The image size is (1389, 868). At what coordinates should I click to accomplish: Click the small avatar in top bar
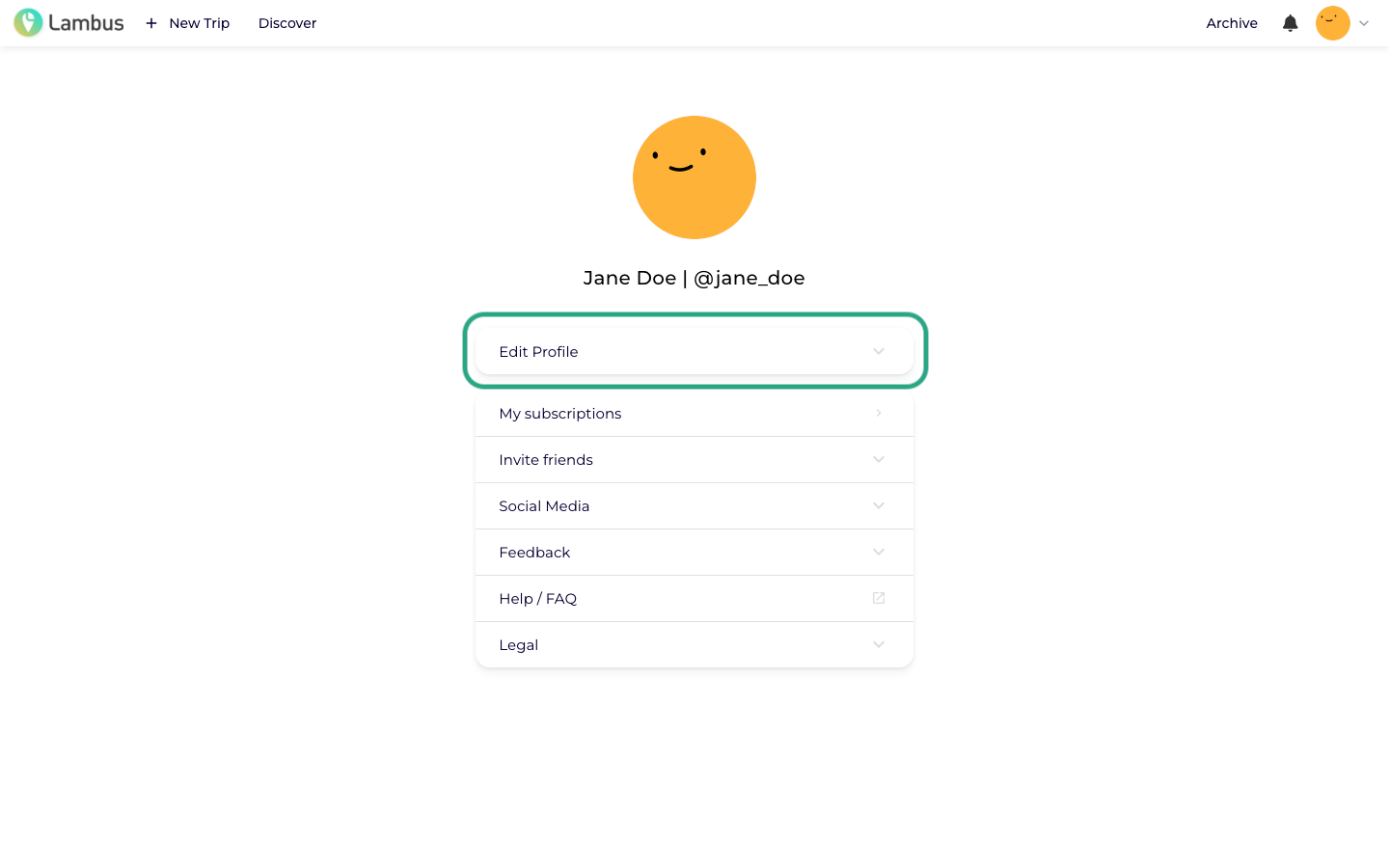1332,23
